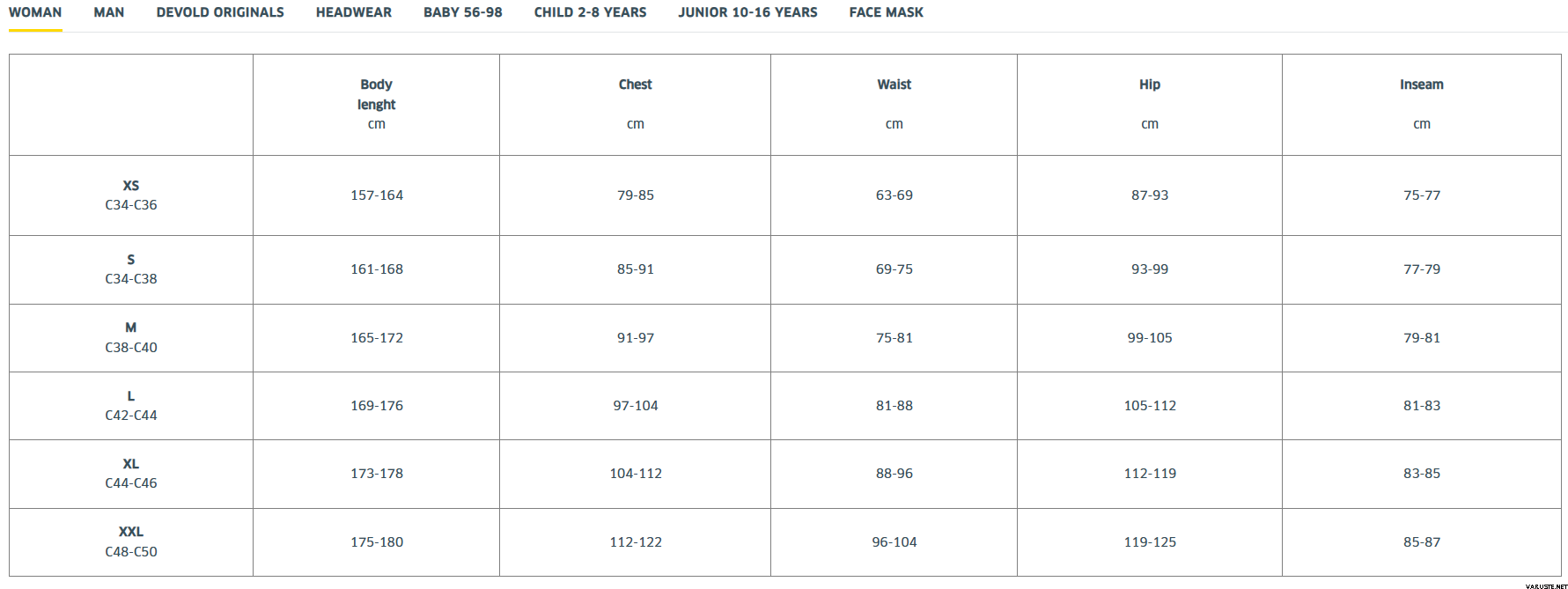Click the Waist column header

[894, 85]
